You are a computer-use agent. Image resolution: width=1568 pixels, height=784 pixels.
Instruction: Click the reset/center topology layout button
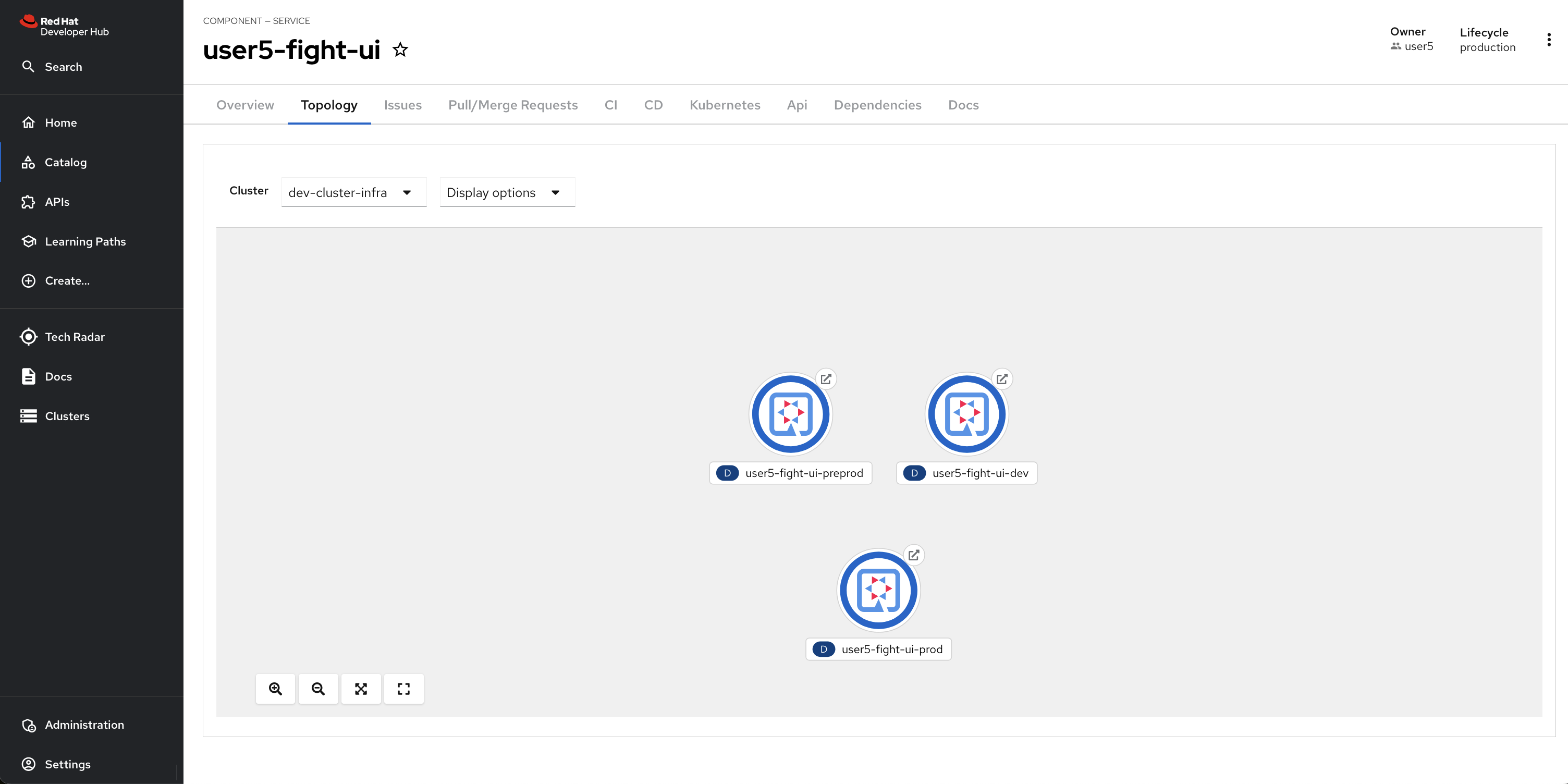[360, 688]
